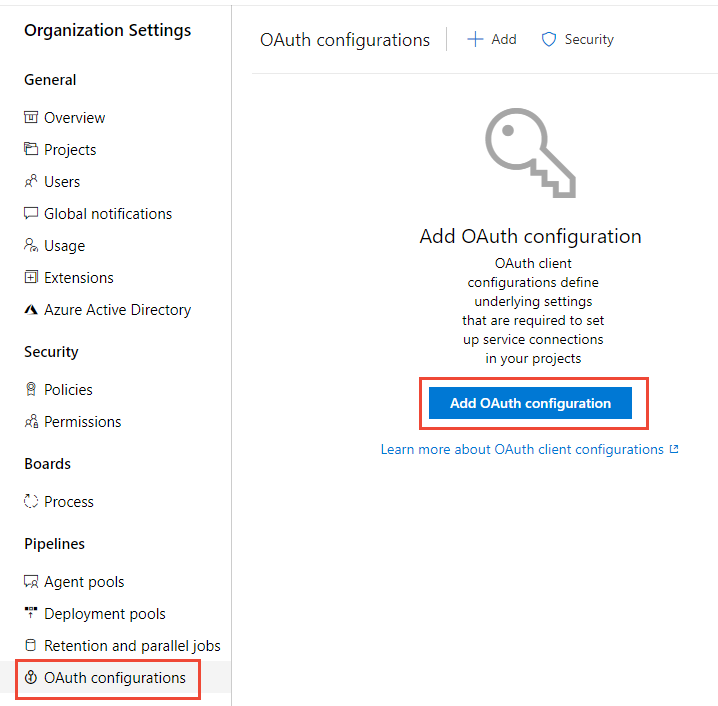Click the Permissions icon in sidebar
This screenshot has width=718, height=706.
pos(31,421)
